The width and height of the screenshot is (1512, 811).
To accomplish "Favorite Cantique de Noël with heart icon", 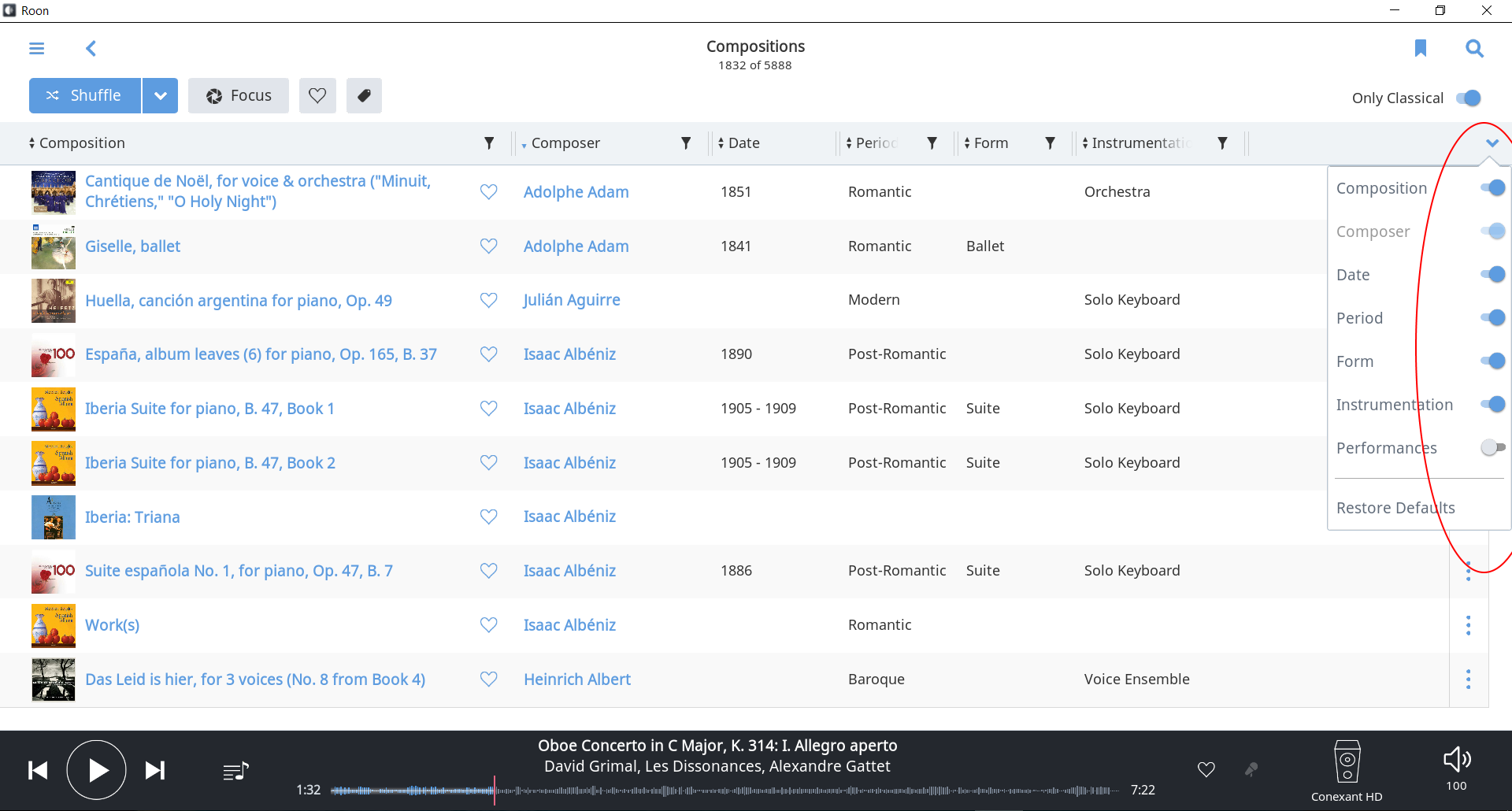I will coord(488,192).
